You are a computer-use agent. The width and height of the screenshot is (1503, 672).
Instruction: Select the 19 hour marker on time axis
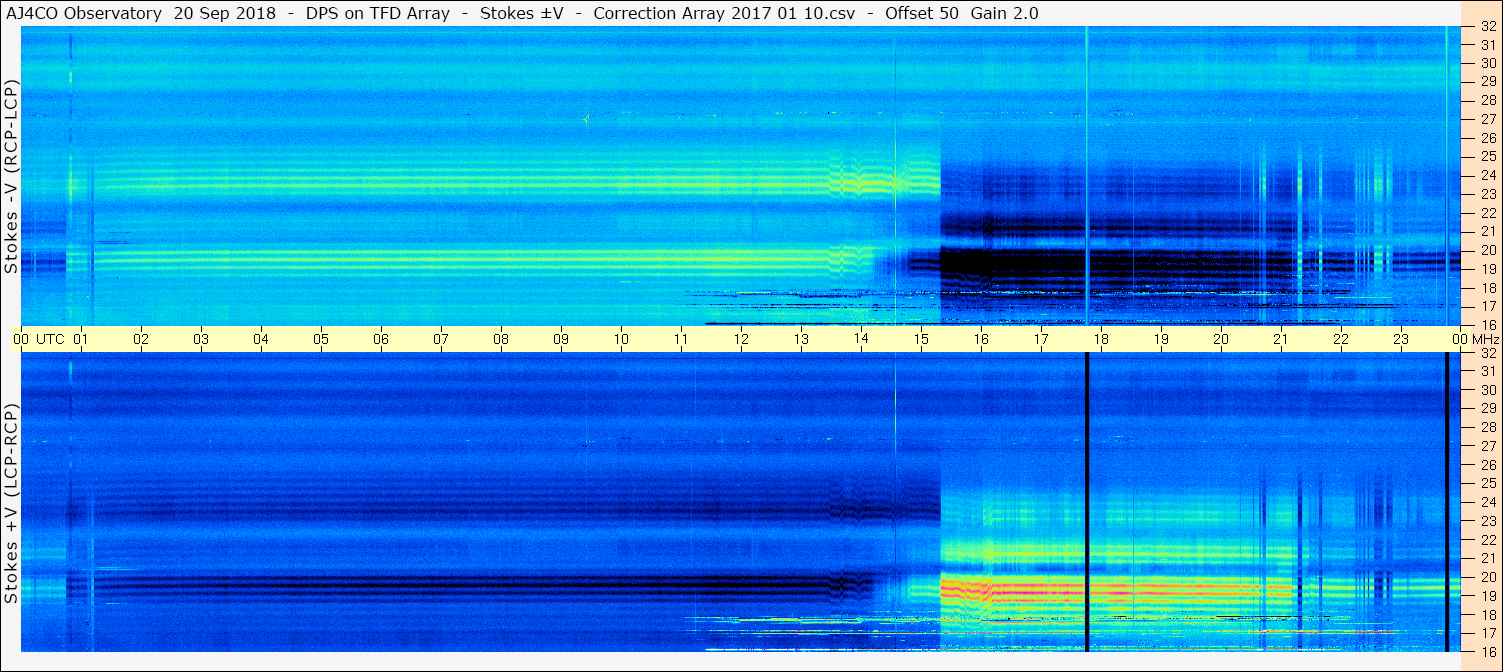click(x=1161, y=339)
